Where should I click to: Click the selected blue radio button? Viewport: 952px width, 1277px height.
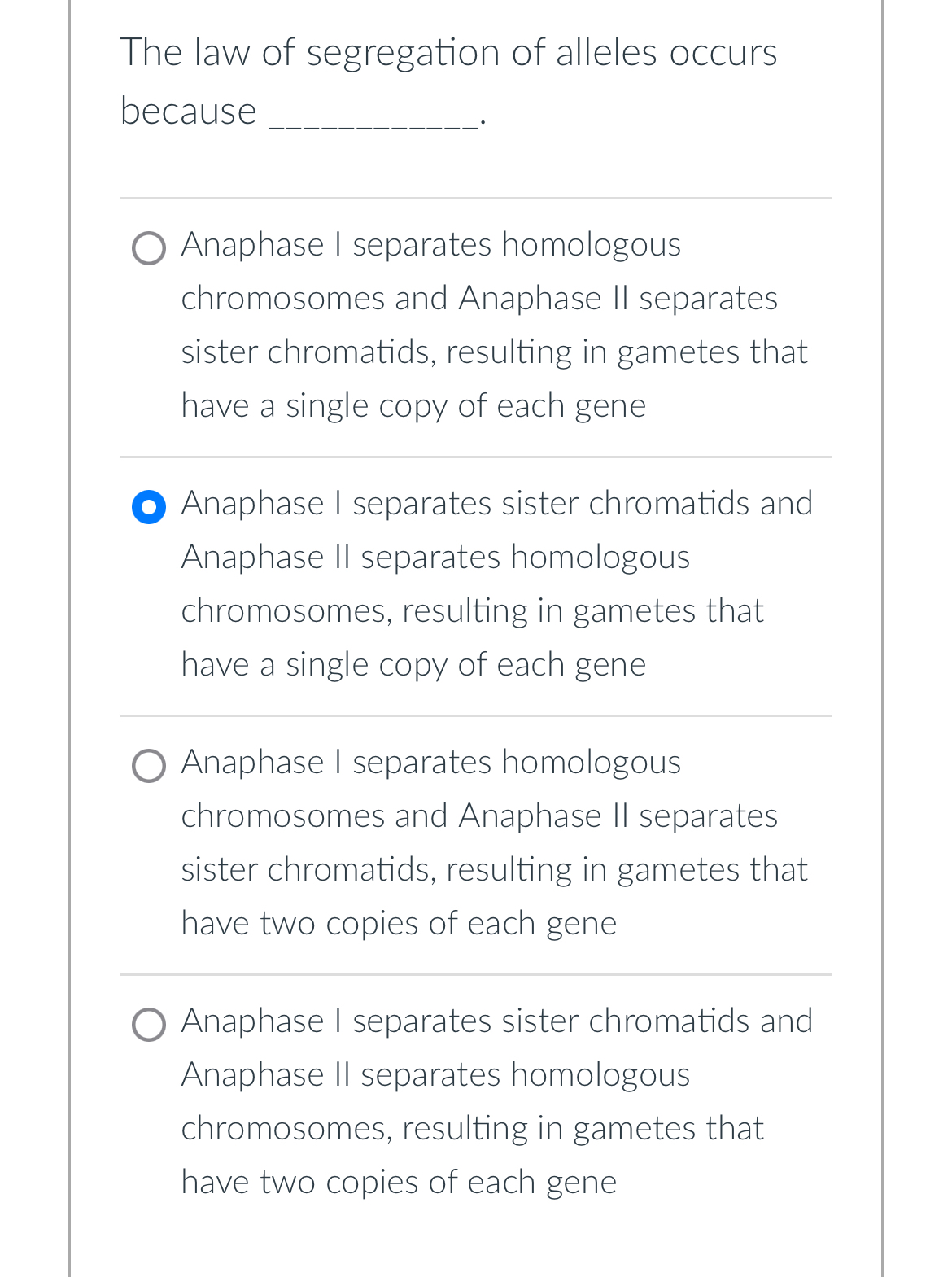[149, 507]
